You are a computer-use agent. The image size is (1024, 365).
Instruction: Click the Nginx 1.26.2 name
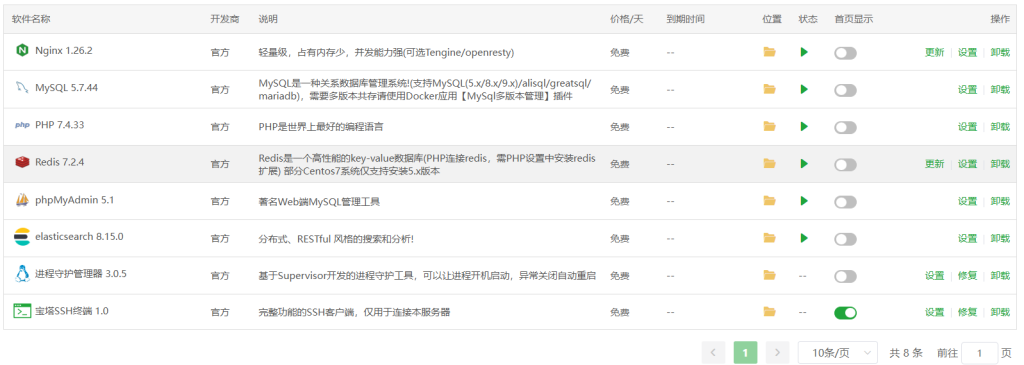click(63, 50)
